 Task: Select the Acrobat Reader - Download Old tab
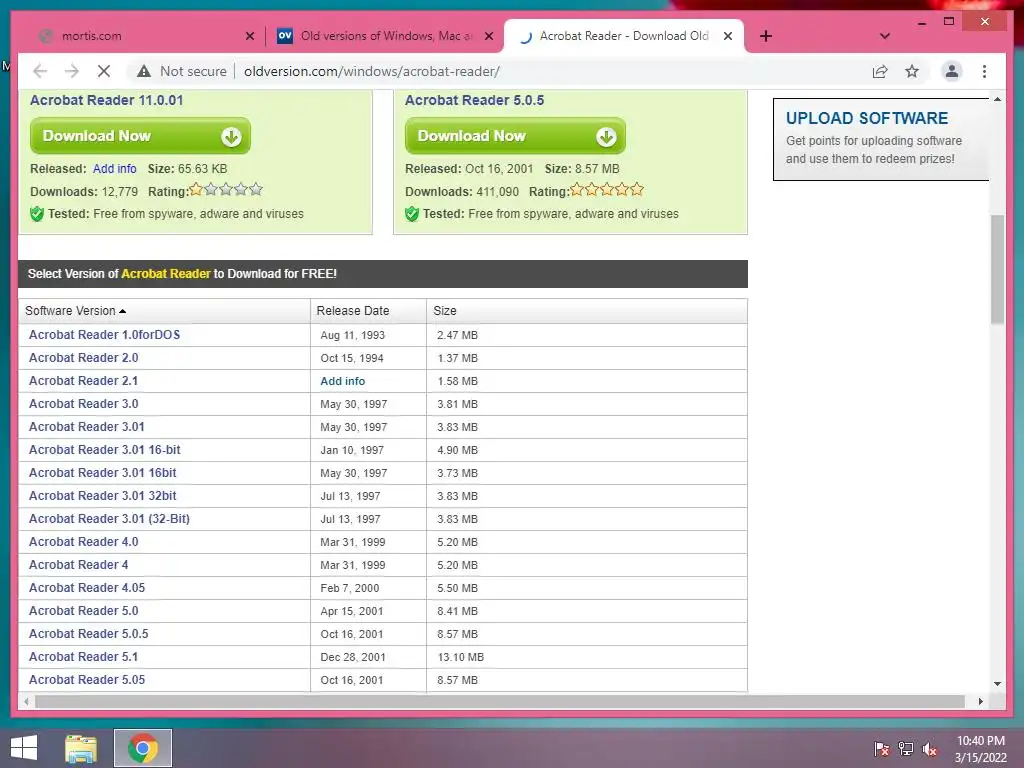coord(624,36)
